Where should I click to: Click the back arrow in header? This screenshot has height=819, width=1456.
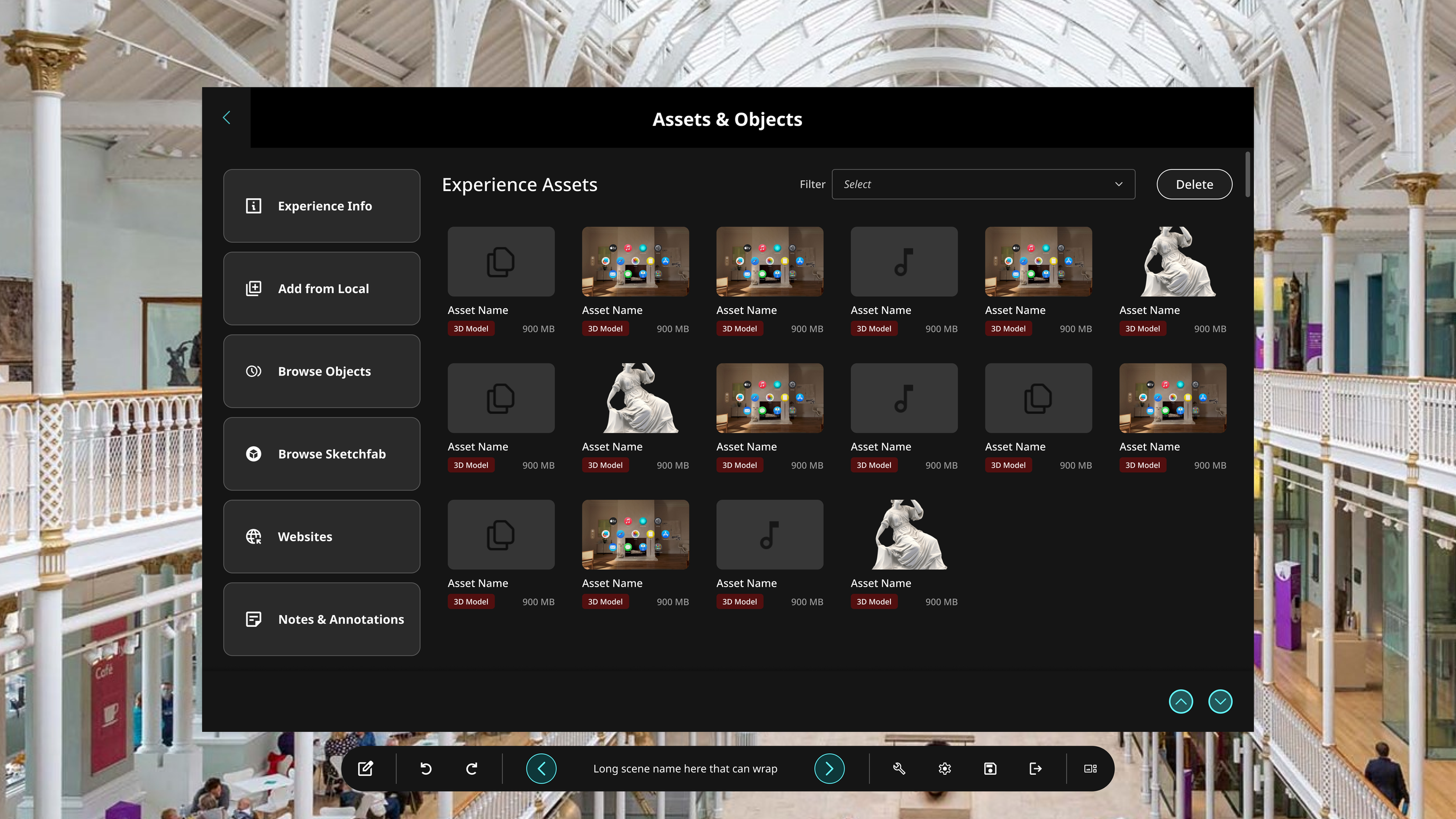(227, 118)
